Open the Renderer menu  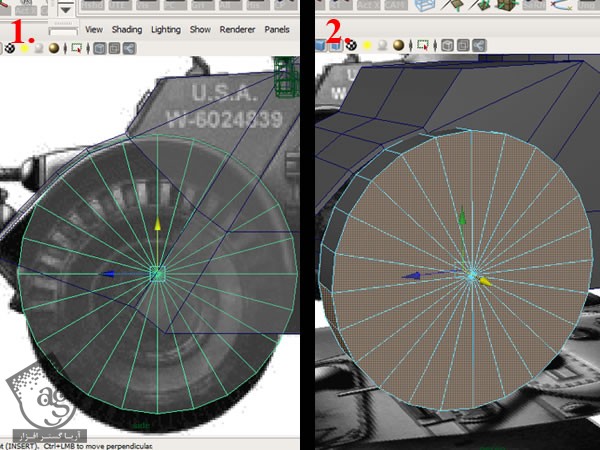[x=238, y=30]
